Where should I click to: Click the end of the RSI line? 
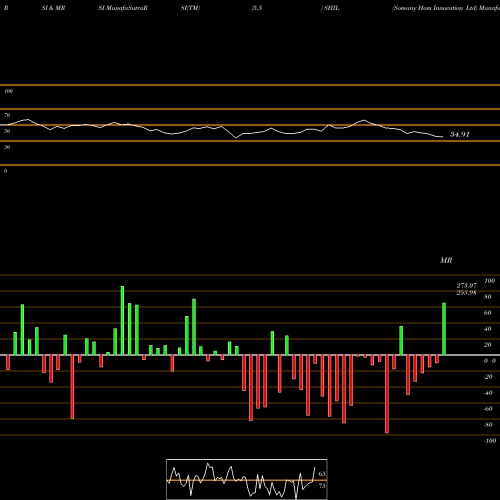(x=442, y=137)
